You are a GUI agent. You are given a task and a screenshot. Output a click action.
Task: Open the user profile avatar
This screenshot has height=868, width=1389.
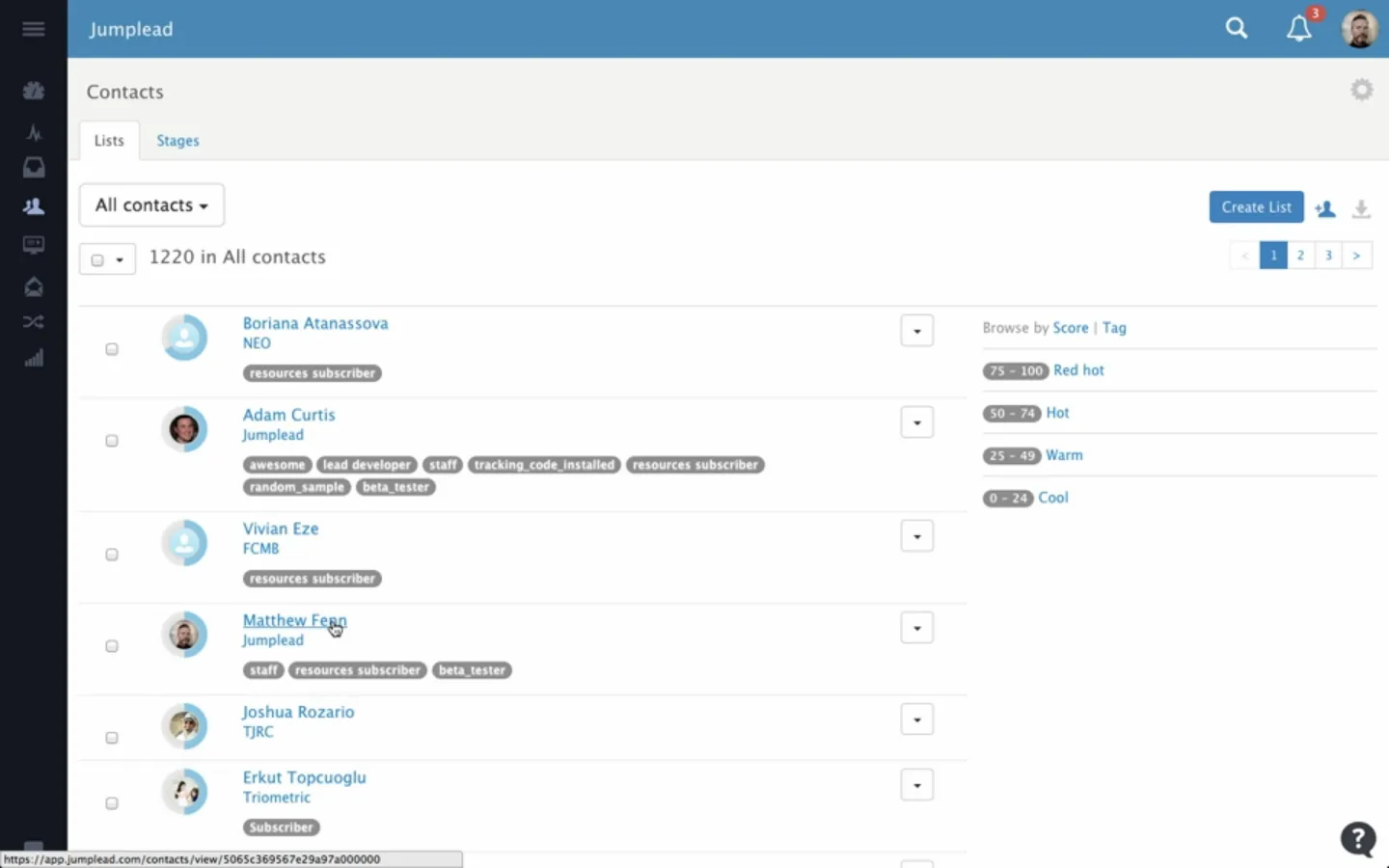tap(1360, 29)
